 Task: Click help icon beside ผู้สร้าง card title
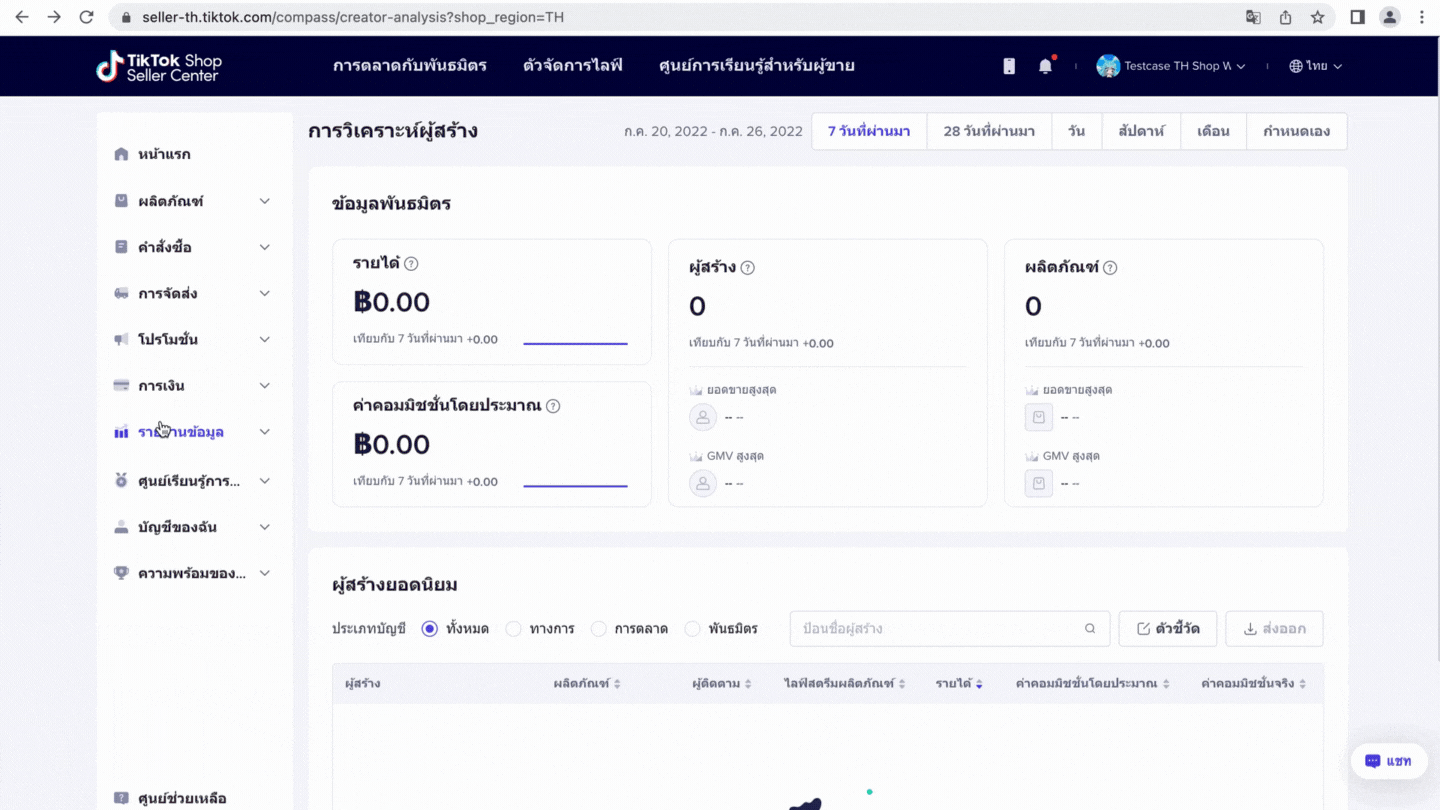pyautogui.click(x=747, y=268)
